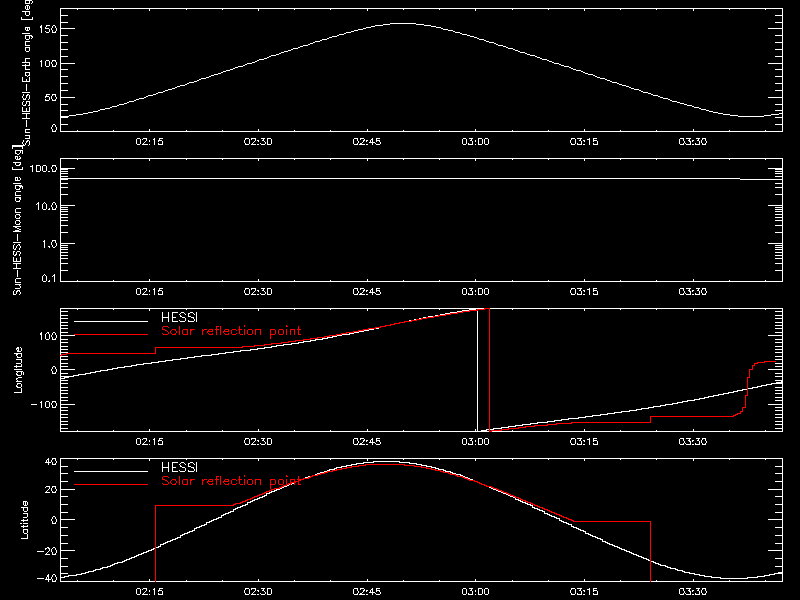800x600 pixels.
Task: Click 02:45 time label under Earth angle plot
Action: (367, 142)
